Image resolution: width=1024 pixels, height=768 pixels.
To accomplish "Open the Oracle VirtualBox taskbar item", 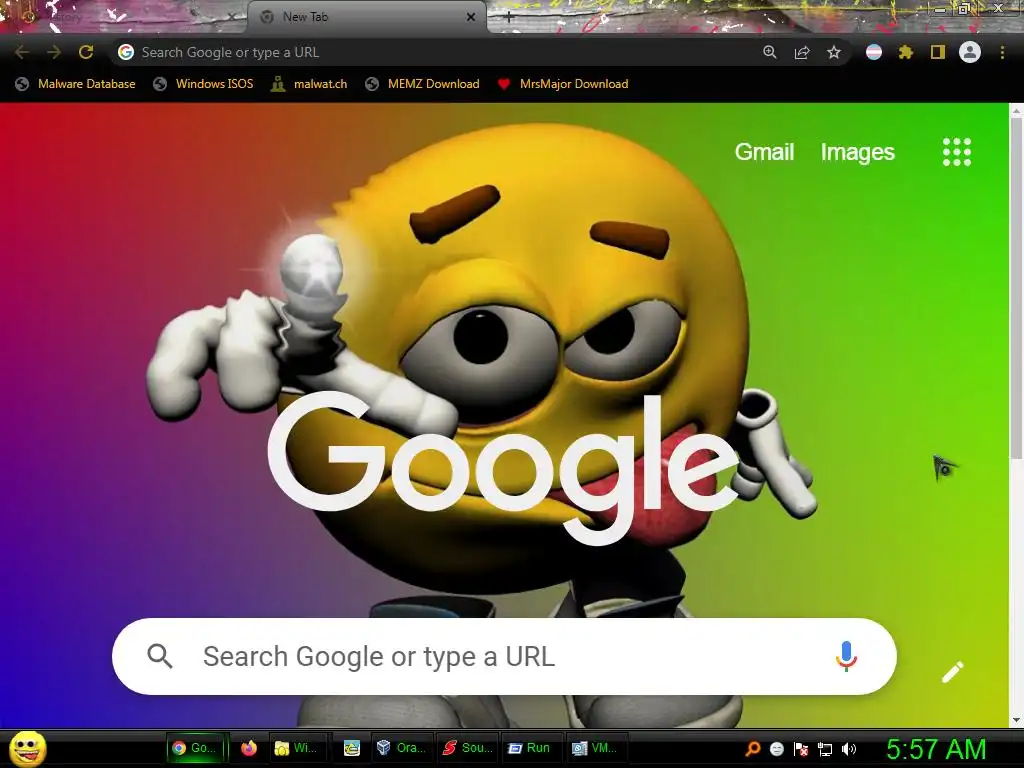I will [401, 748].
